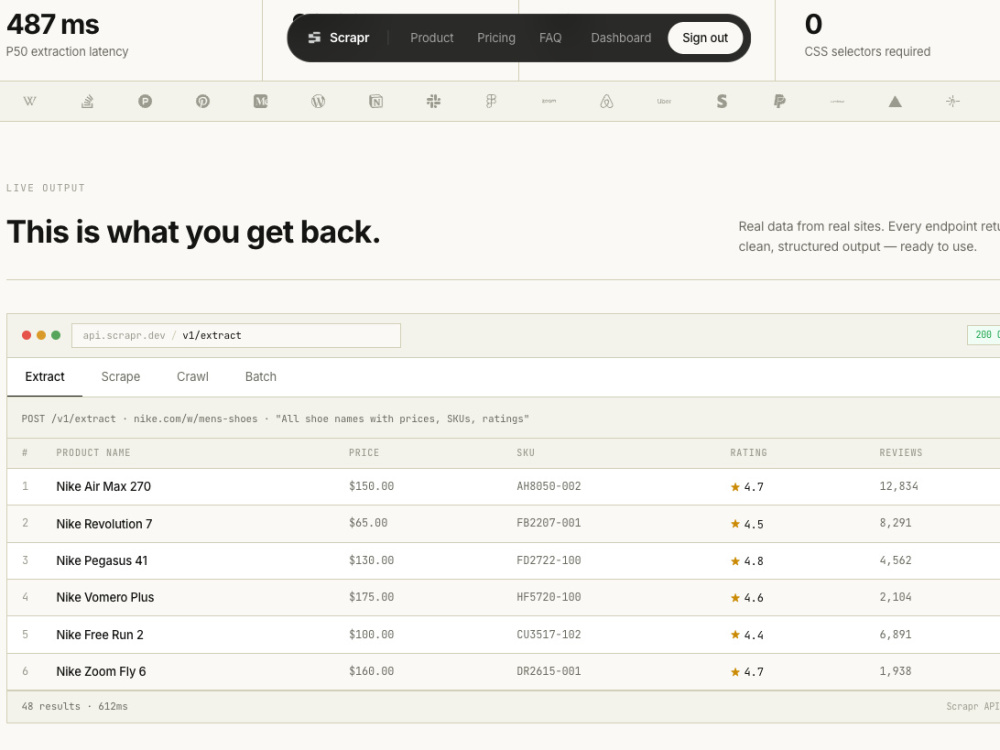This screenshot has width=1000, height=750.
Task: Click the star icon in Nike Pegasus 41 row
Action: coord(735,561)
